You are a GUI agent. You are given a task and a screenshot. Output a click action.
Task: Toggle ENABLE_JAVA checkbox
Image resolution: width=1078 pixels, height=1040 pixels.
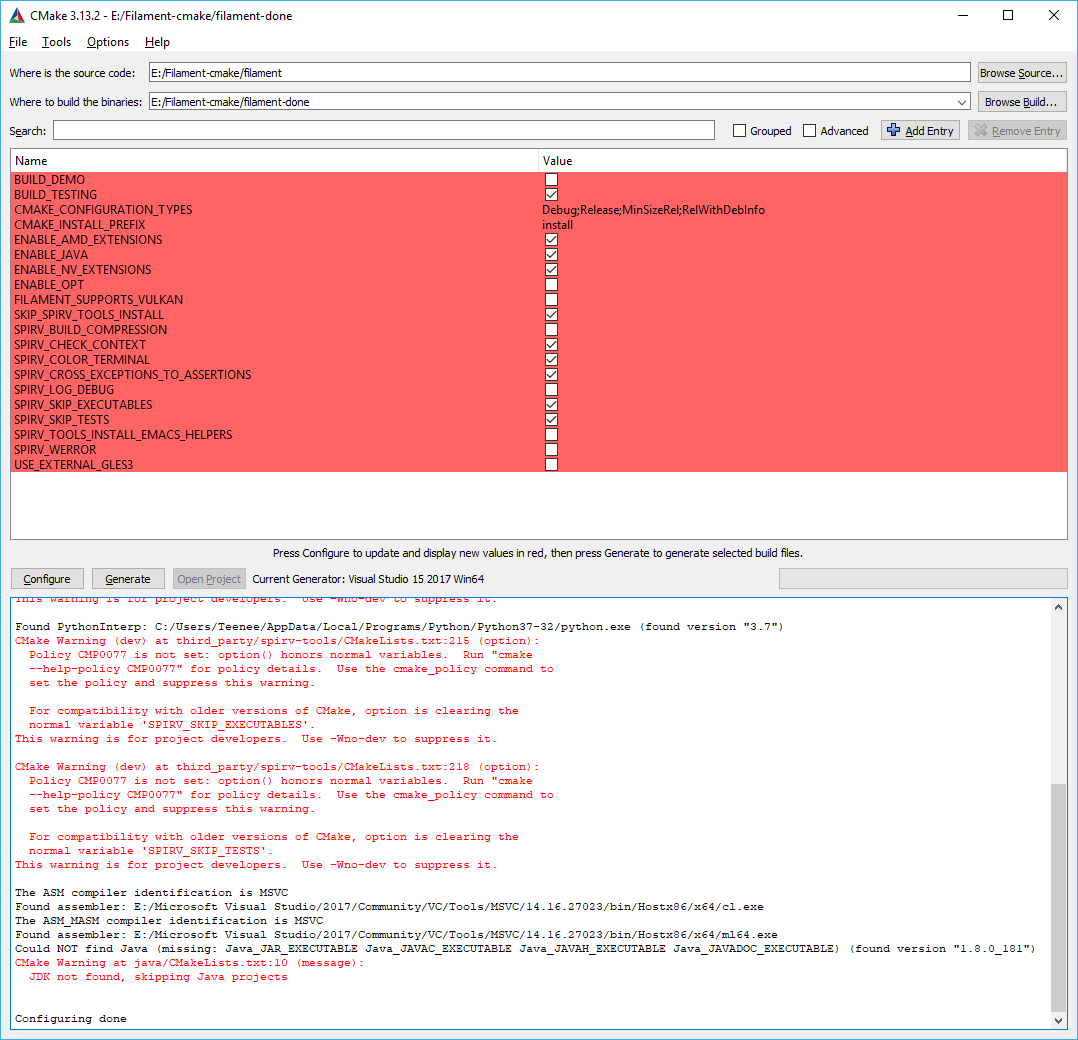point(551,254)
